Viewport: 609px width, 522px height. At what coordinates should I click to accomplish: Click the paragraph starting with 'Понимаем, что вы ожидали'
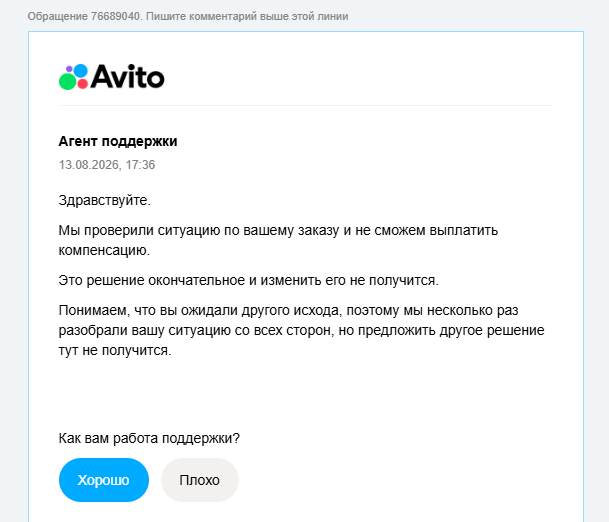click(x=301, y=331)
